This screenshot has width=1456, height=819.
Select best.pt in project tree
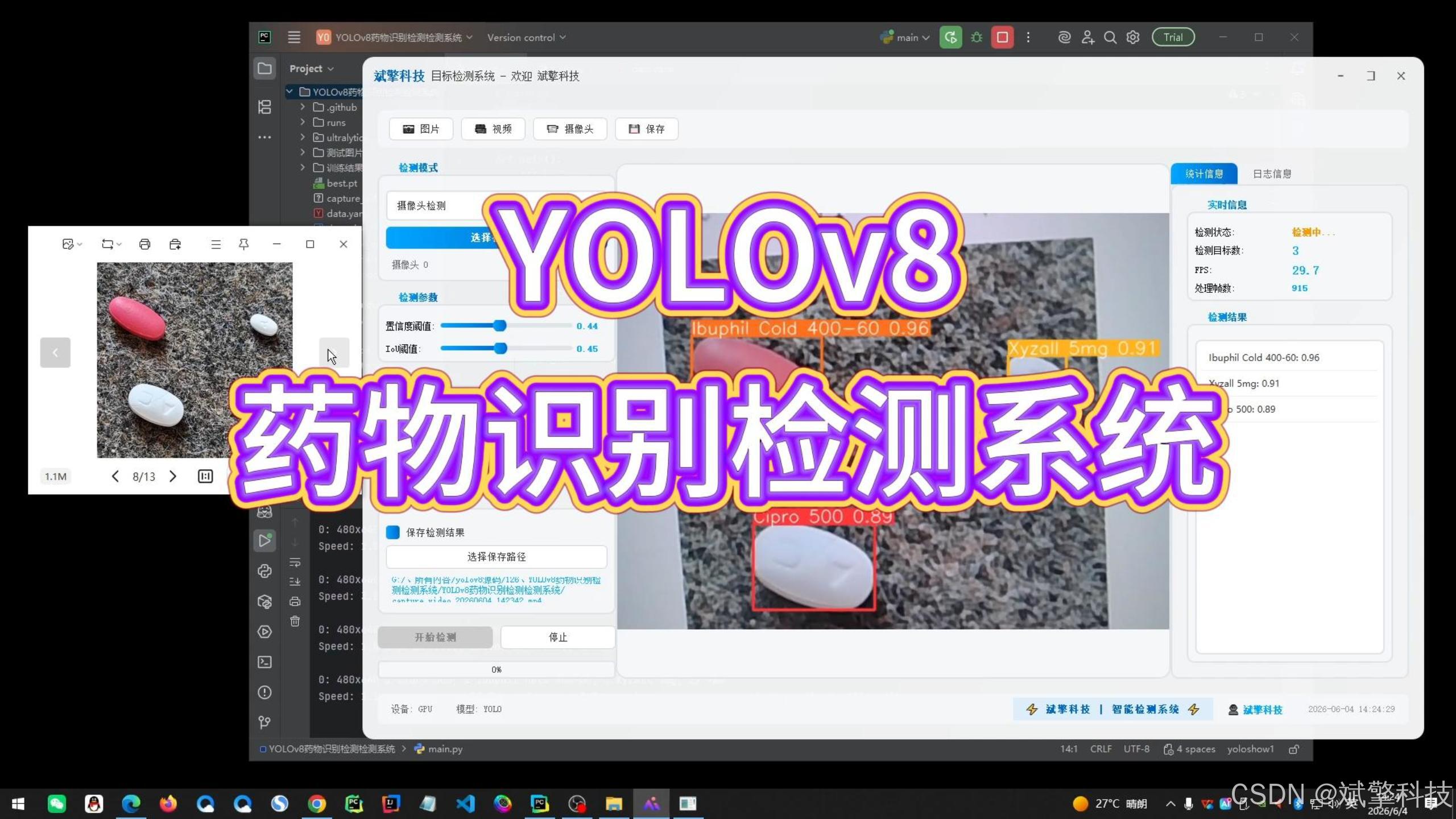(336, 183)
